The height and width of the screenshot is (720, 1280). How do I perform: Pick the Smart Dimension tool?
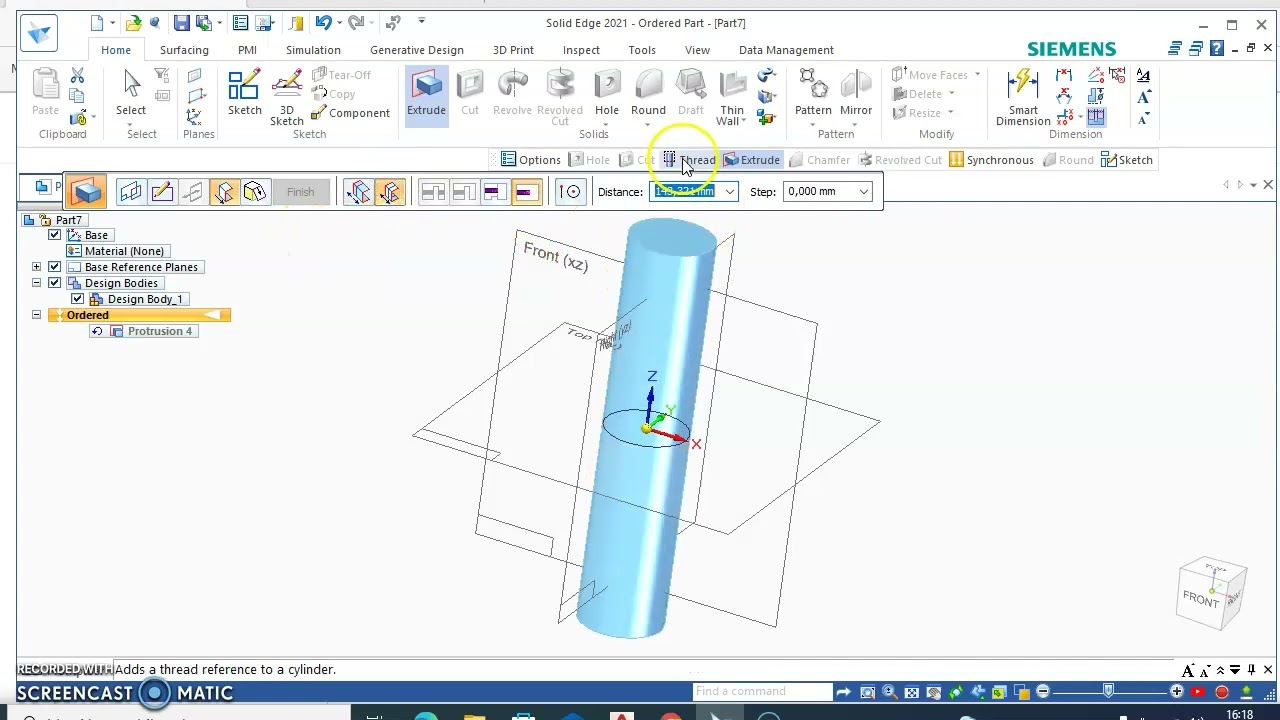1023,97
